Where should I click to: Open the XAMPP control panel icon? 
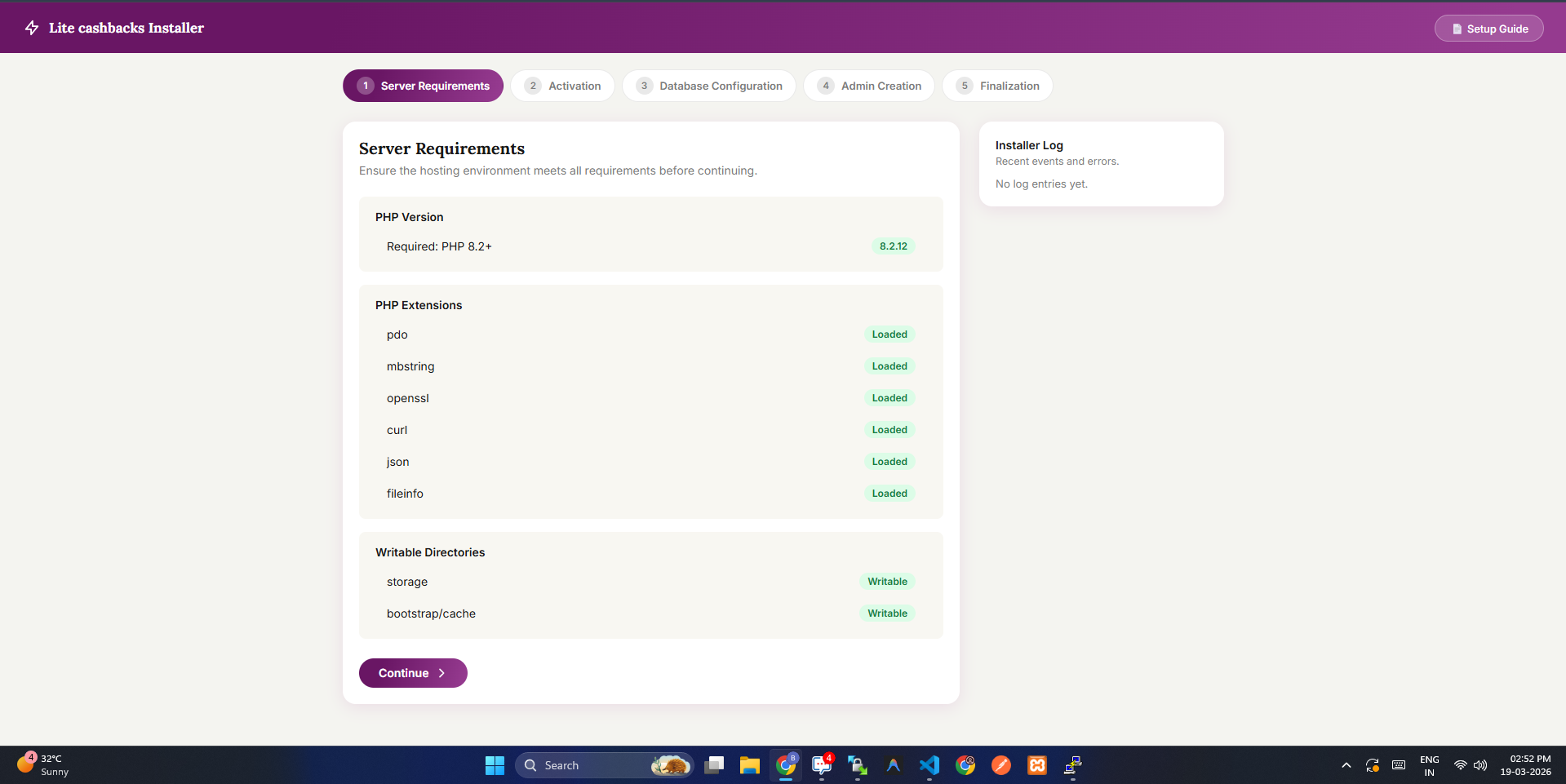1036,765
